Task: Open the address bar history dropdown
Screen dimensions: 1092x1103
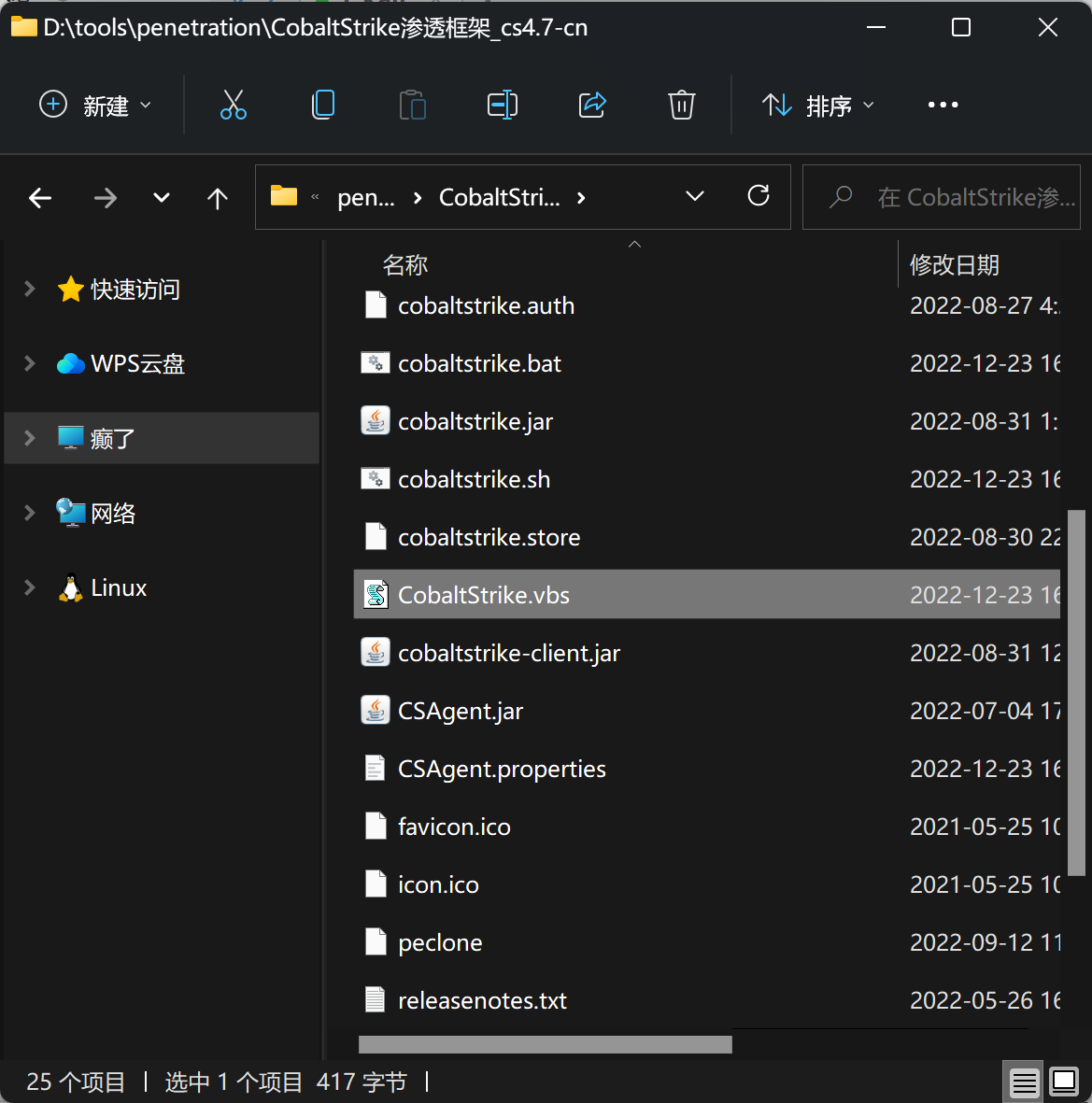Action: coord(694,196)
